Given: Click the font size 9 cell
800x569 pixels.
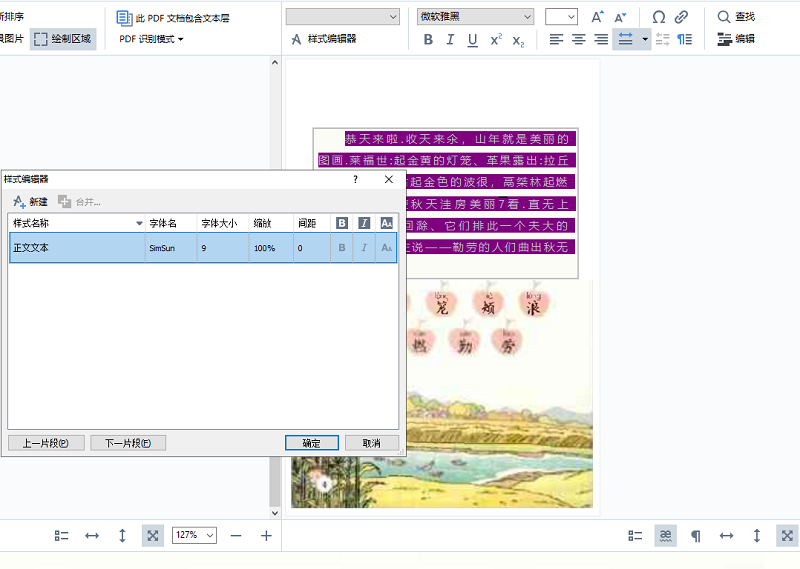Looking at the screenshot, I should (223, 248).
